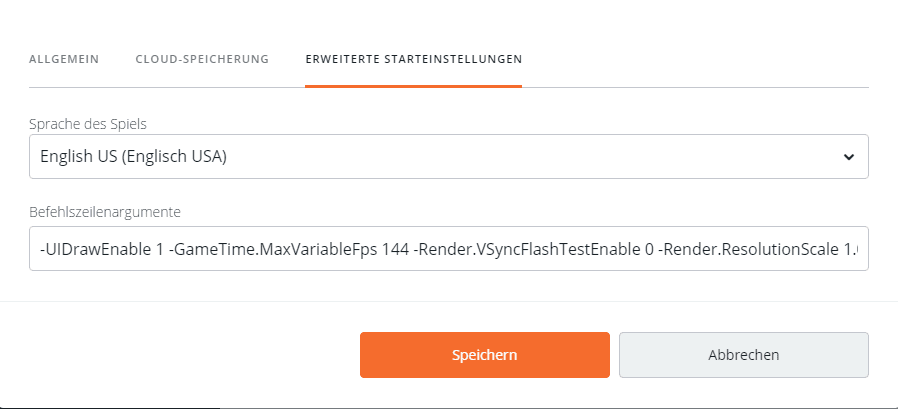Image resolution: width=898 pixels, height=409 pixels.
Task: Switch to the Allgemein tab
Action: click(64, 59)
